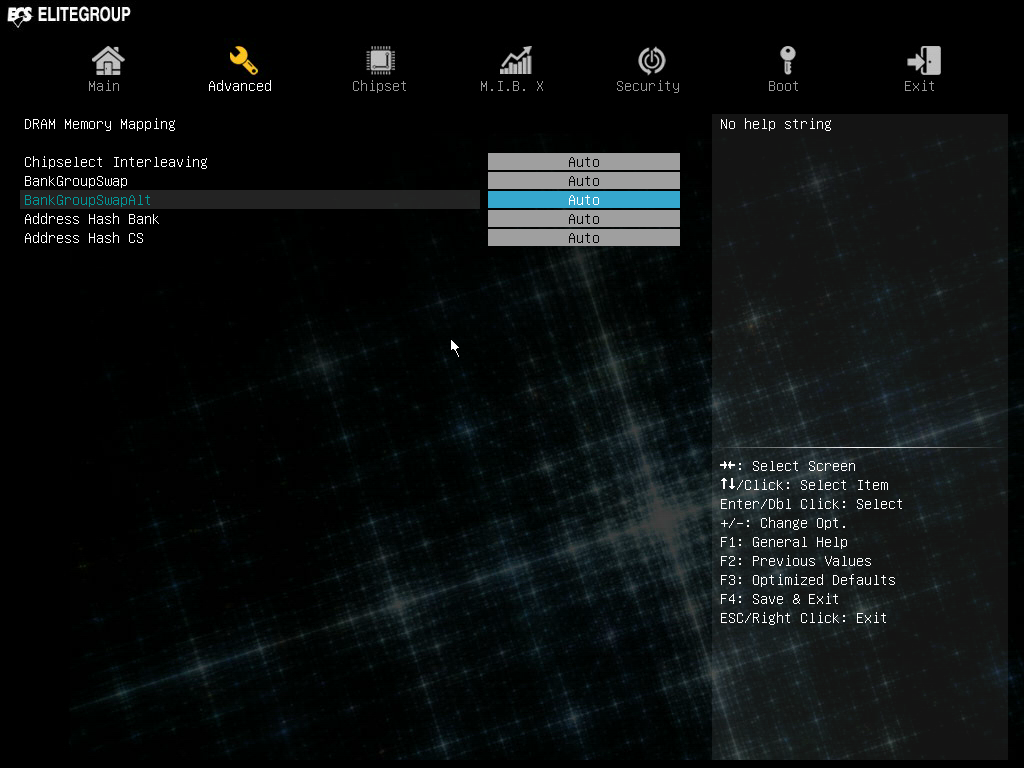The width and height of the screenshot is (1024, 768).
Task: Click the M.I.B. X chart icon
Action: 516,61
